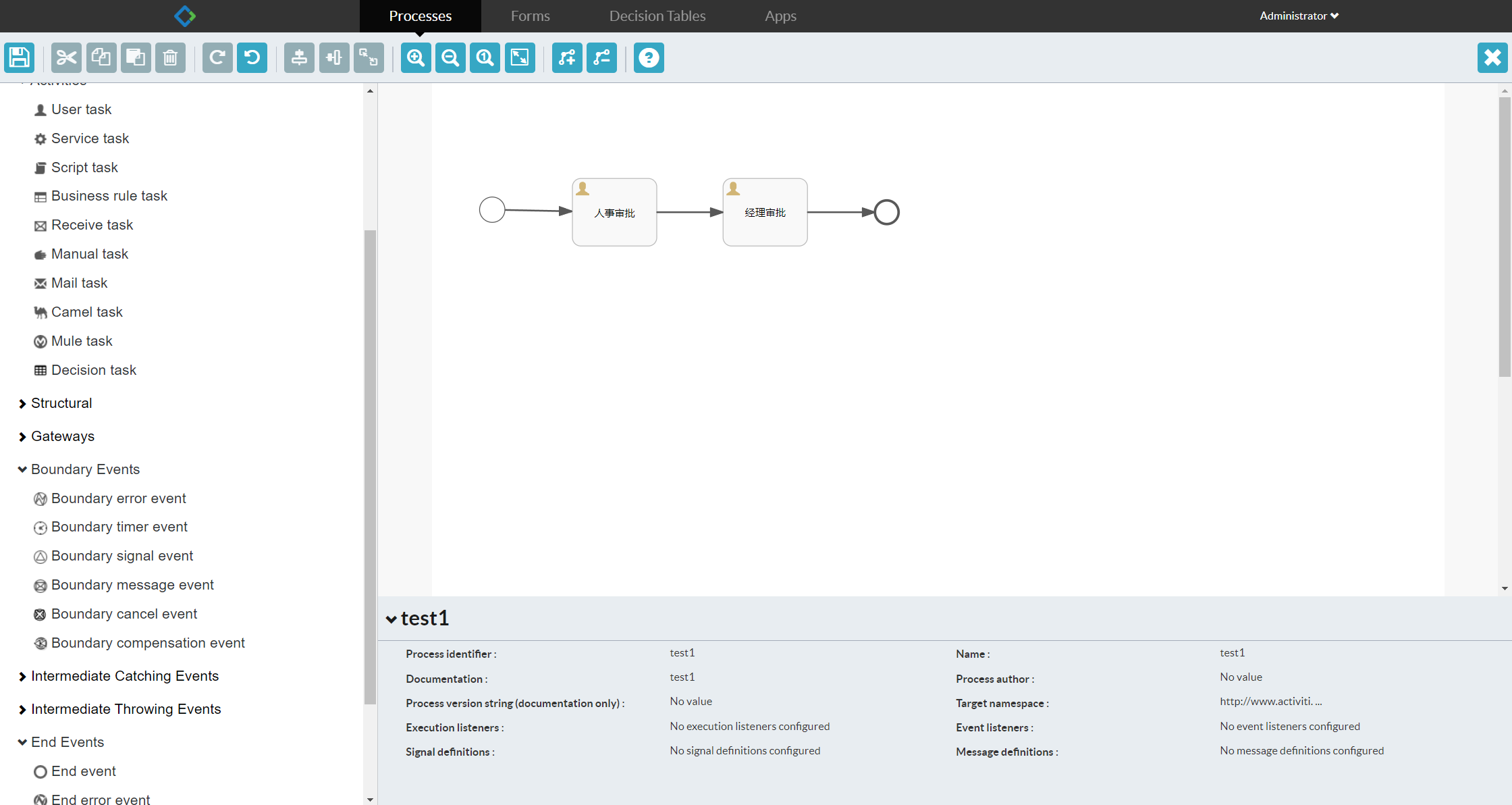Select the 经理审批 user task node
Screen dimensions: 1512x805
pos(765,212)
